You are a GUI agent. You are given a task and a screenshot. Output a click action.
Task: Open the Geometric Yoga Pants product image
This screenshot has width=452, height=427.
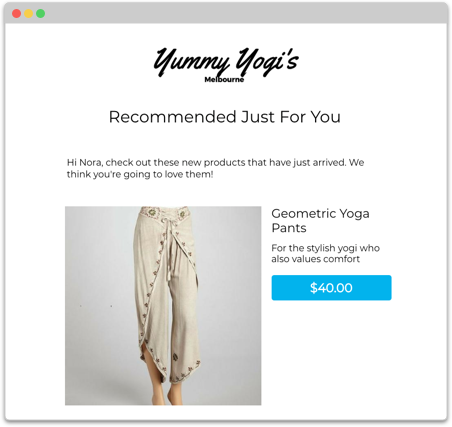[163, 306]
